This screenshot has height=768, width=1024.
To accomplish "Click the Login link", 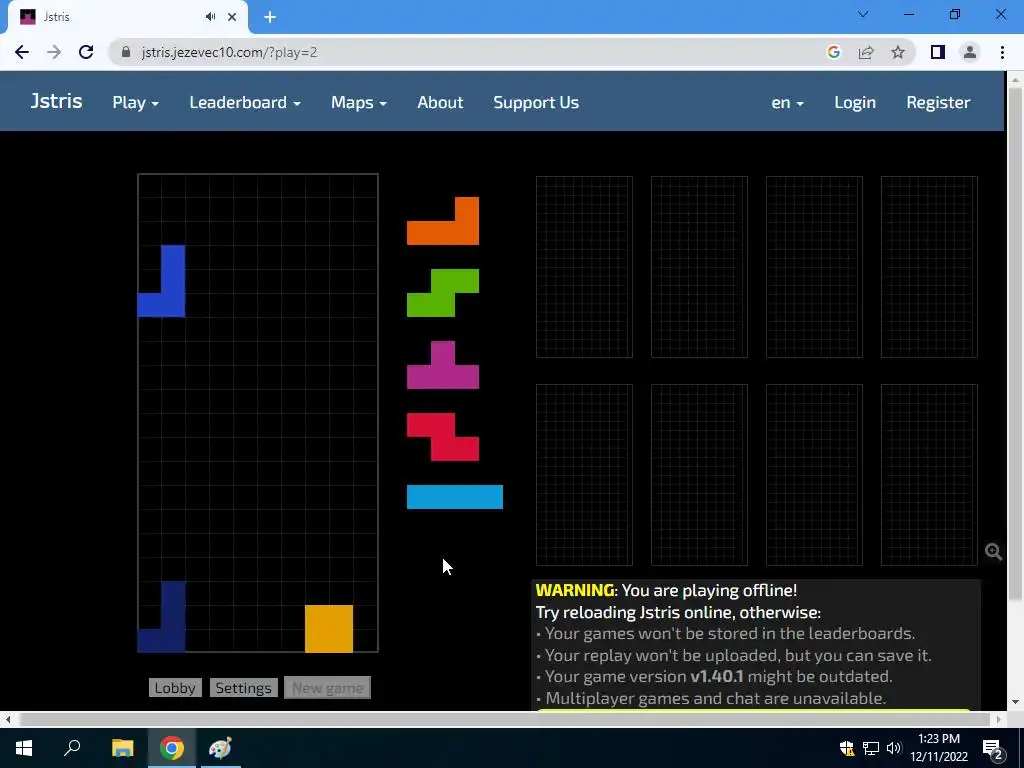I will click(x=855, y=103).
